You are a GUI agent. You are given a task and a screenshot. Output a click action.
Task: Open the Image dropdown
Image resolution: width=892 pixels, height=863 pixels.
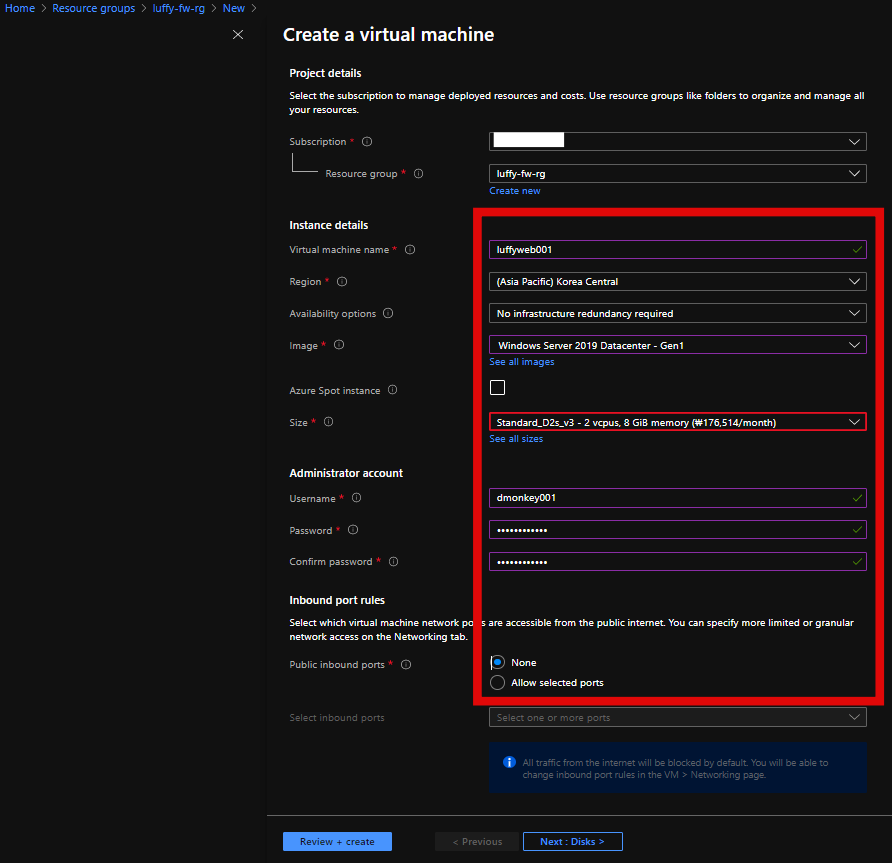[678, 345]
